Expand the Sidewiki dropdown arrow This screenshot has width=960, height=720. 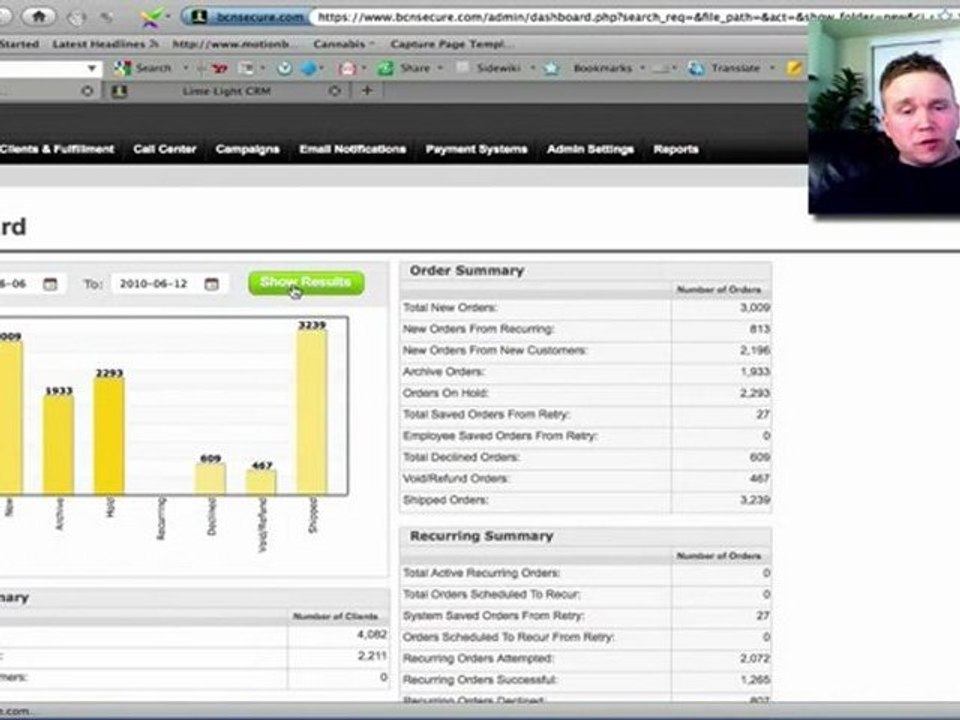(533, 68)
